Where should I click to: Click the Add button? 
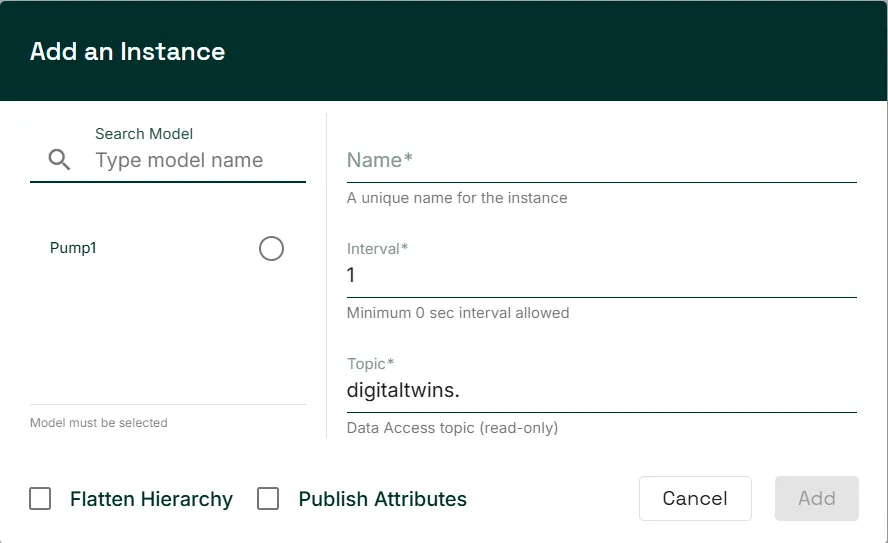click(817, 498)
